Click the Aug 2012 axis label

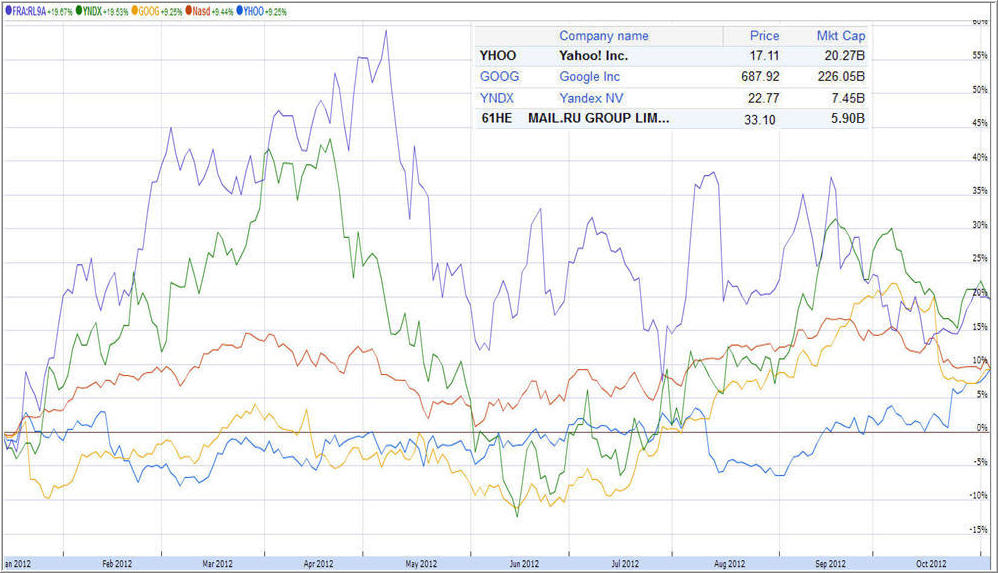click(729, 563)
